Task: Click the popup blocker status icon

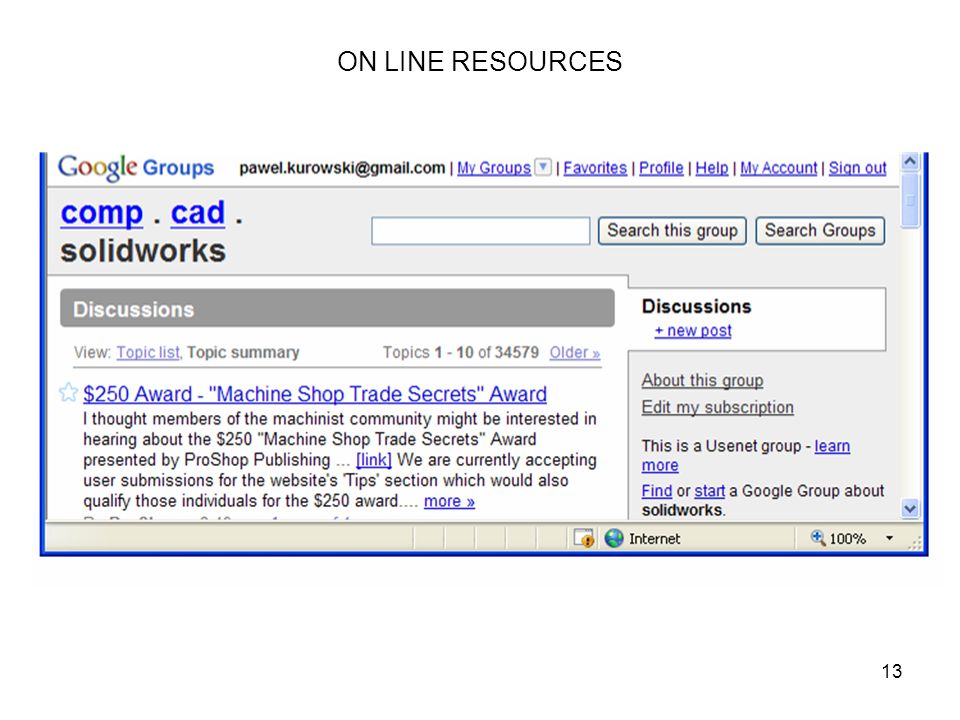Action: [583, 538]
